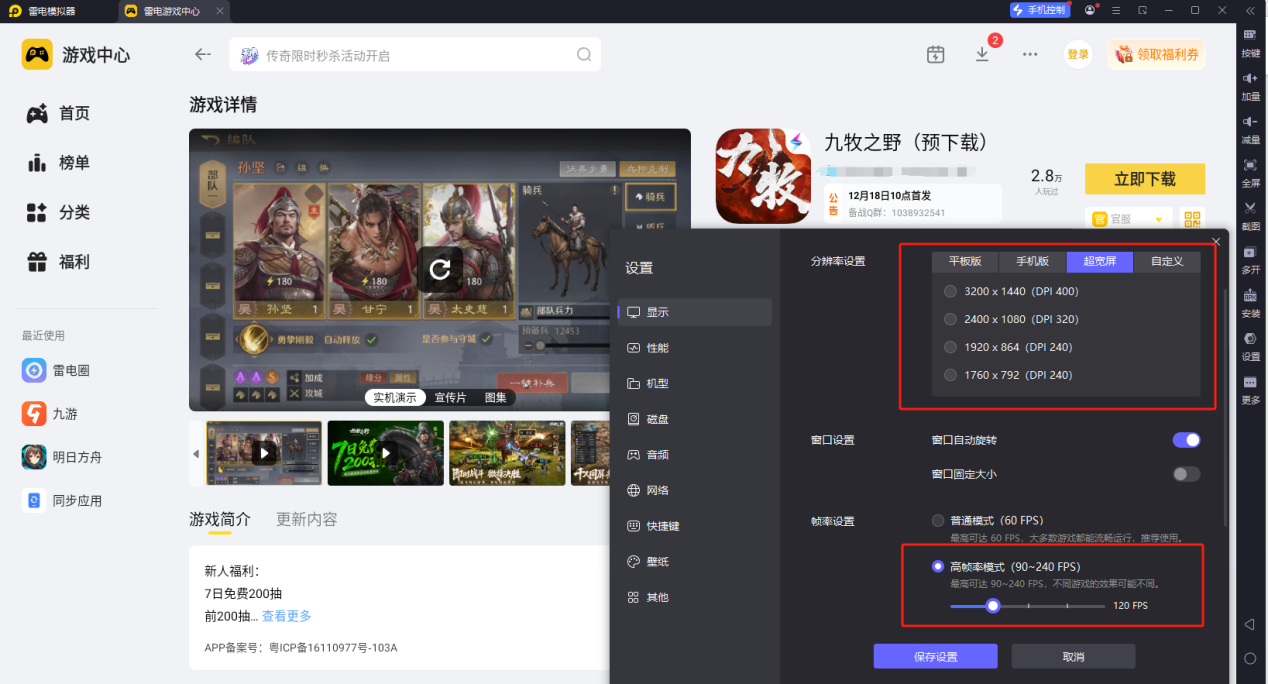Open 雷电圈 from recently used
The width and height of the screenshot is (1268, 684).
[x=58, y=370]
